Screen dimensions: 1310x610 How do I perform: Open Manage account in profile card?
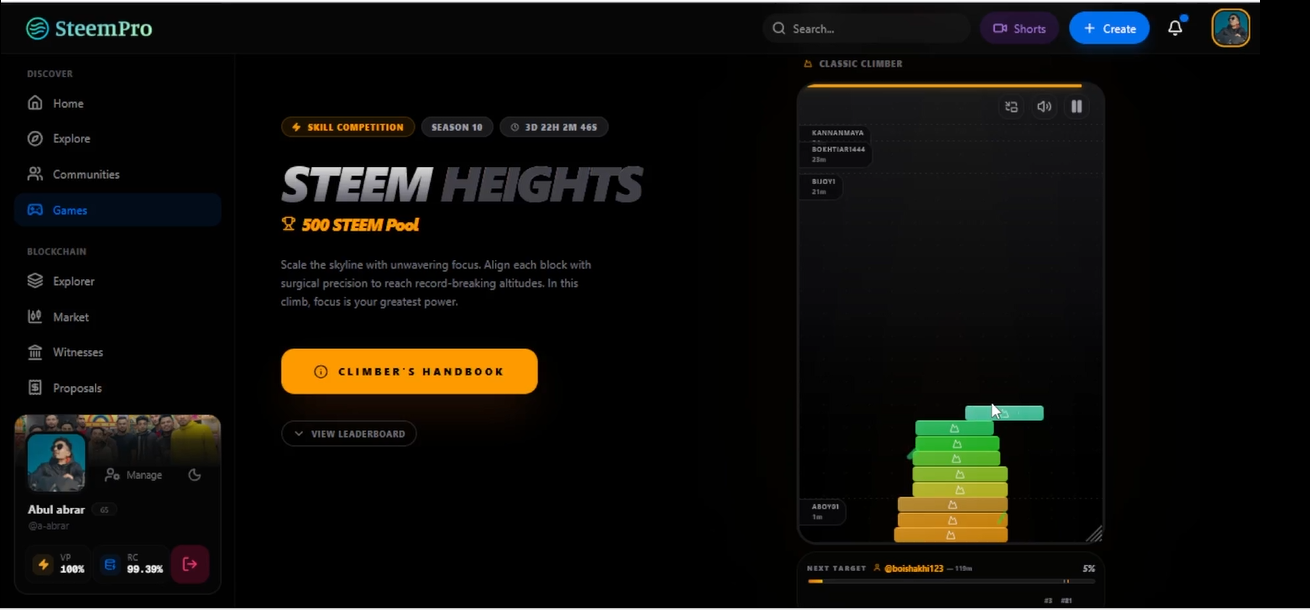click(134, 475)
